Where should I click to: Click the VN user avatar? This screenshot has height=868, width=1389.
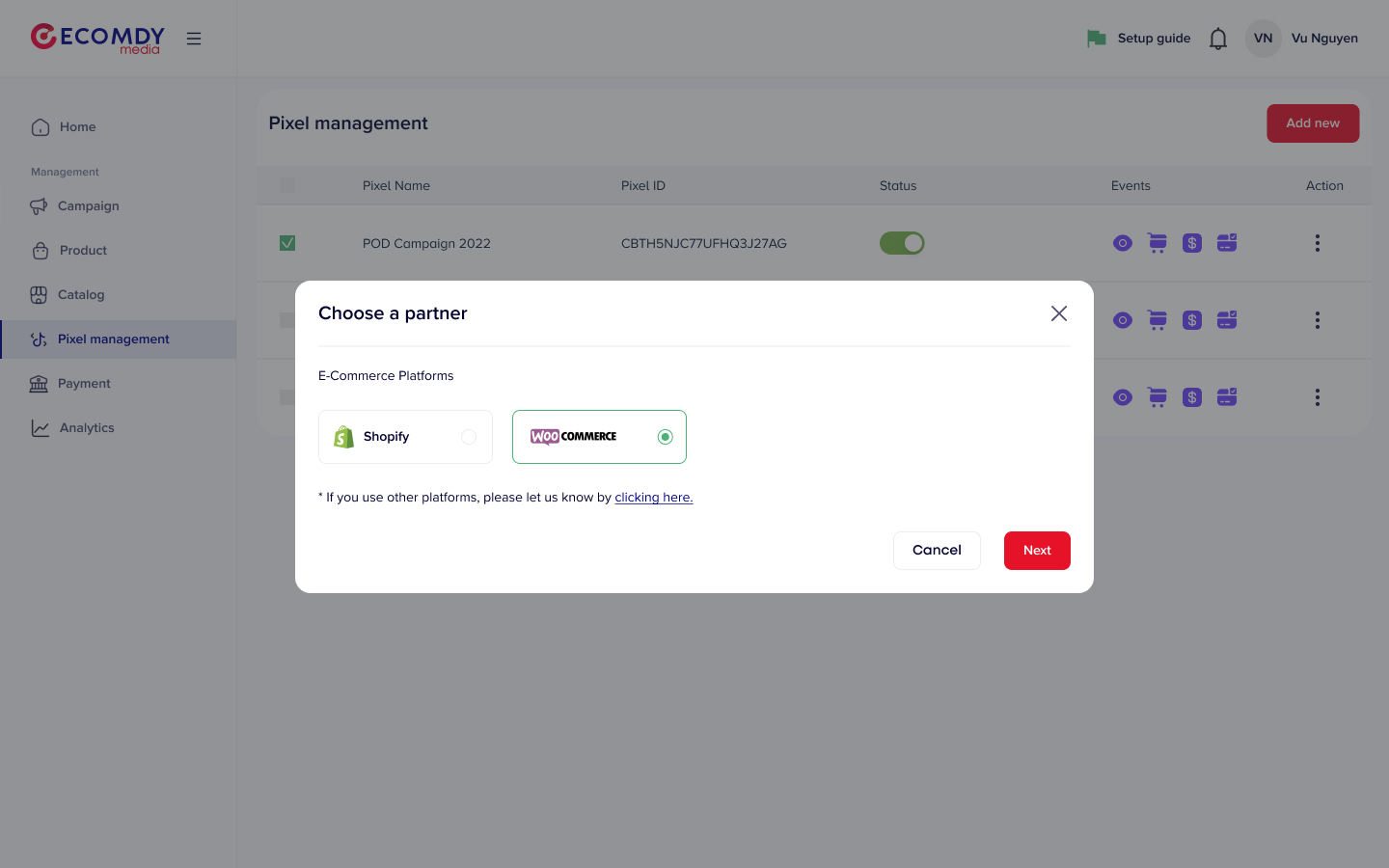click(1264, 39)
